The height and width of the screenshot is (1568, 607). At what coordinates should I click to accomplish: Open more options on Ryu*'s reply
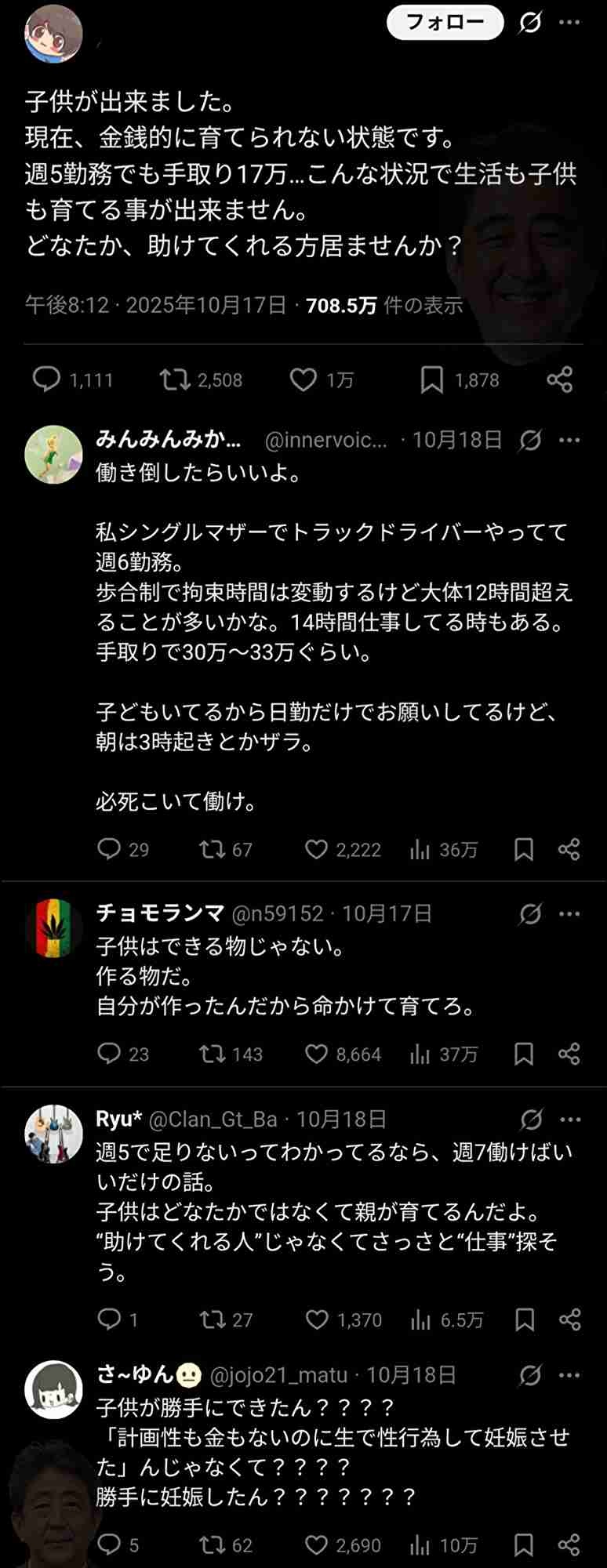click(569, 1120)
